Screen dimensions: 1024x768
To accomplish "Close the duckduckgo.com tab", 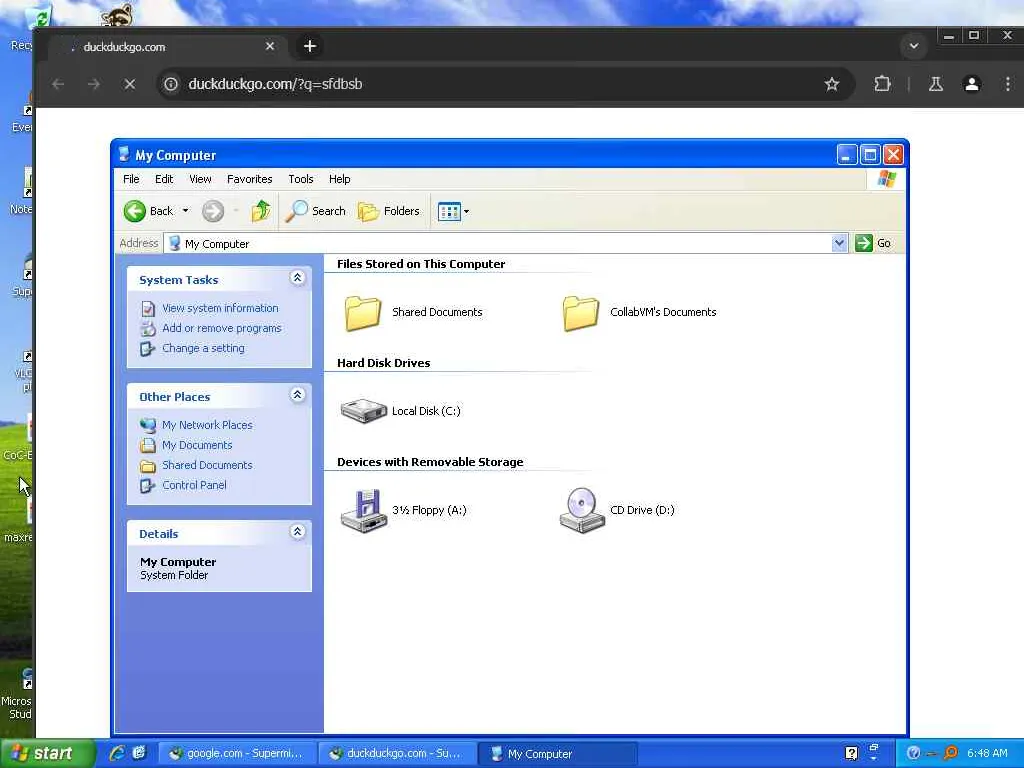I will (270, 46).
